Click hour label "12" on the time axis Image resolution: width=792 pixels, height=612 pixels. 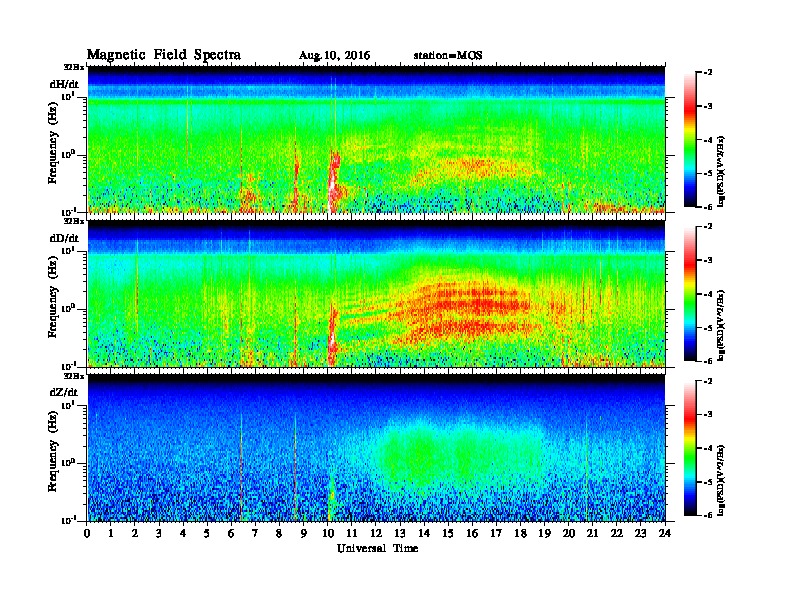coord(376,533)
